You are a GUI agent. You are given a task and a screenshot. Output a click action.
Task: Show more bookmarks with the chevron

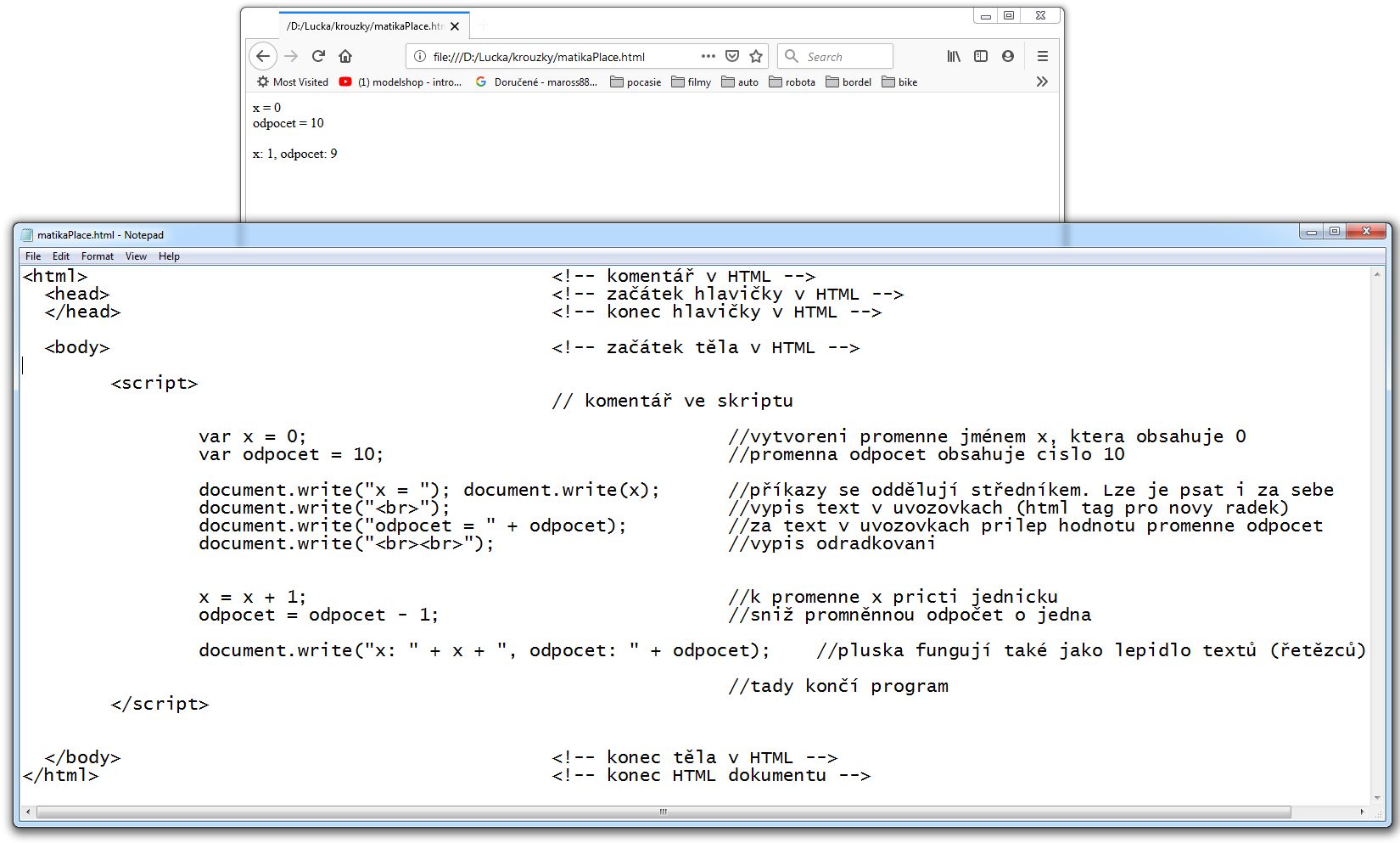1042,81
